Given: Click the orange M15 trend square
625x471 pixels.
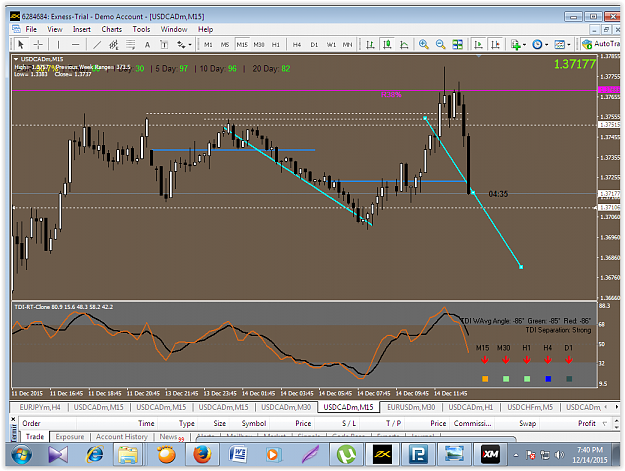Looking at the screenshot, I should 485,379.
